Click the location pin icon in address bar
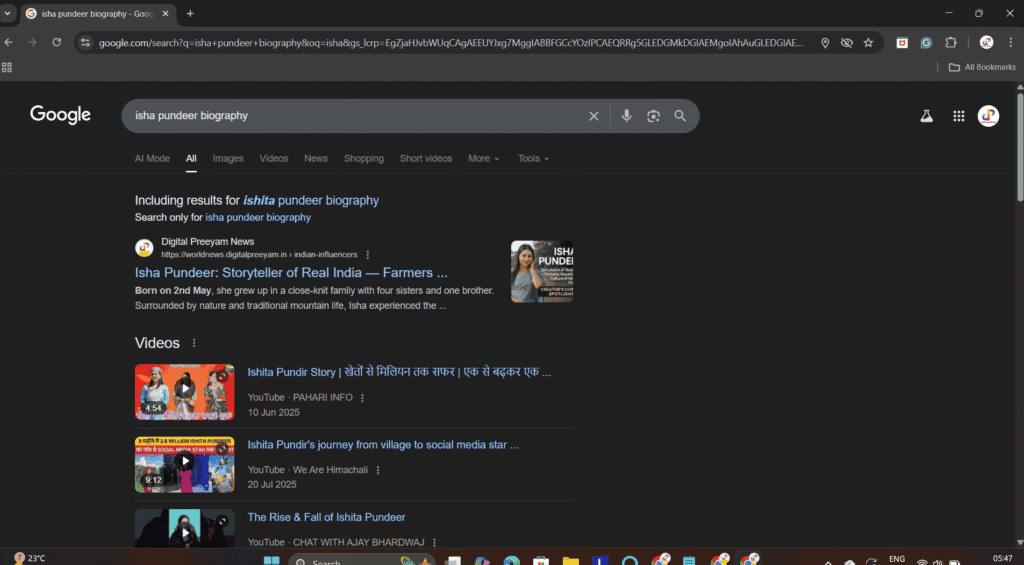The height and width of the screenshot is (565, 1024). pyautogui.click(x=825, y=43)
